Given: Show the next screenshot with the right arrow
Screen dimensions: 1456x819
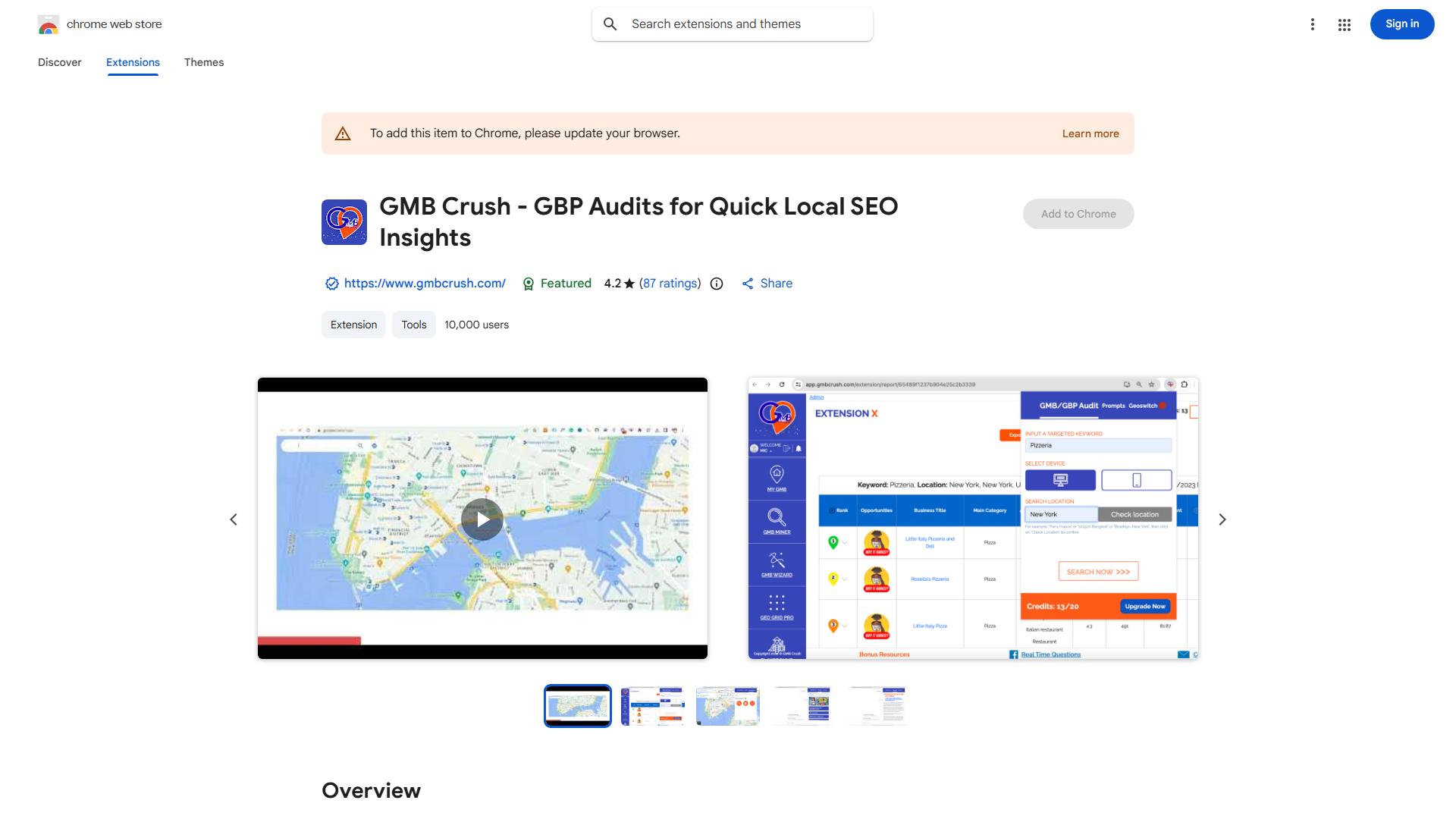Looking at the screenshot, I should pos(1222,519).
